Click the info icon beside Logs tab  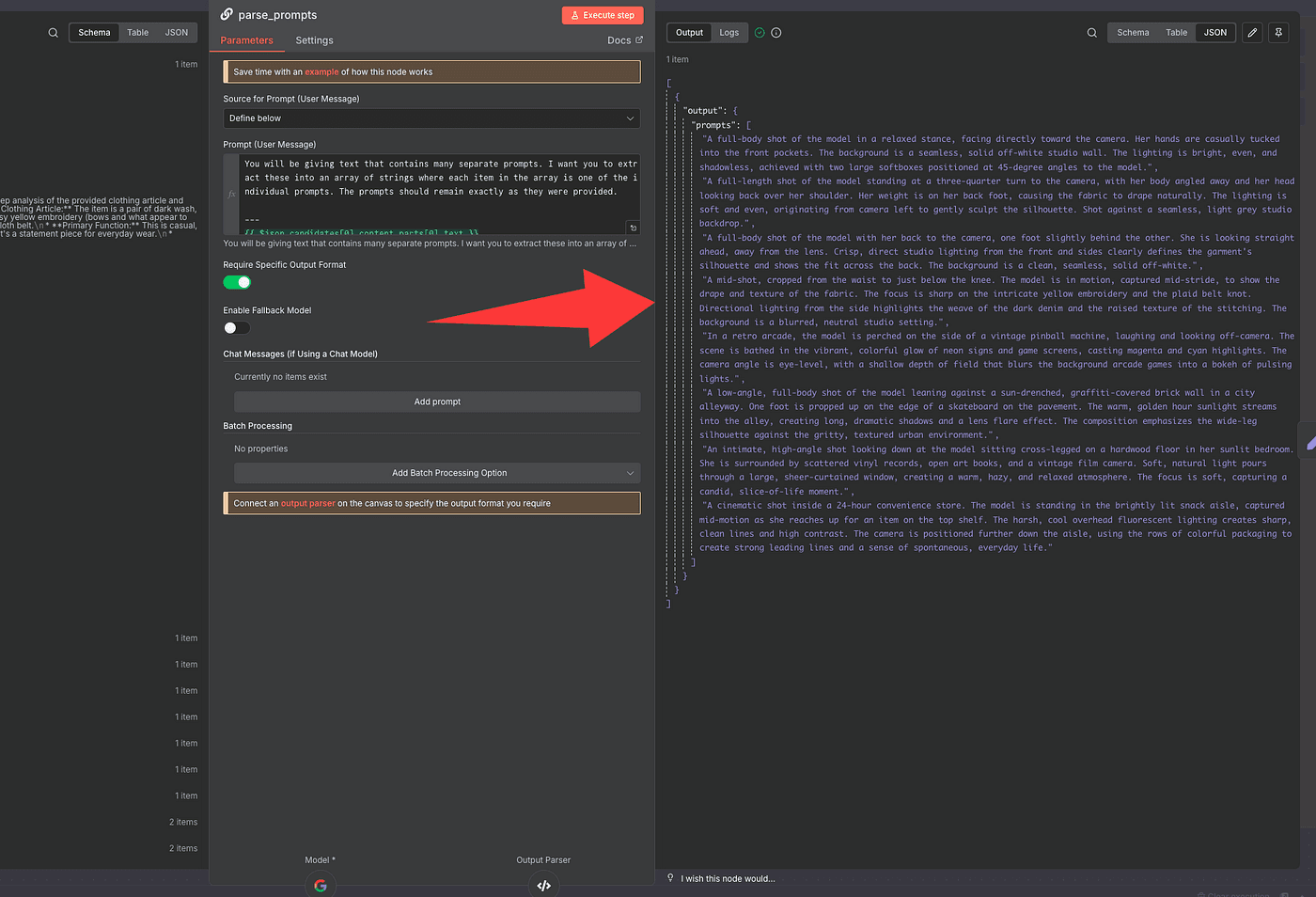click(776, 33)
